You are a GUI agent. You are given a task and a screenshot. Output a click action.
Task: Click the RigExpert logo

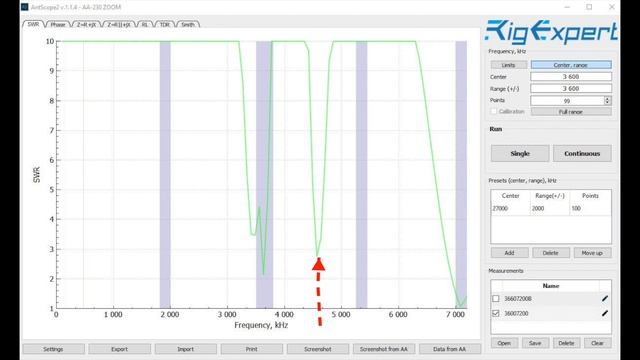point(551,32)
